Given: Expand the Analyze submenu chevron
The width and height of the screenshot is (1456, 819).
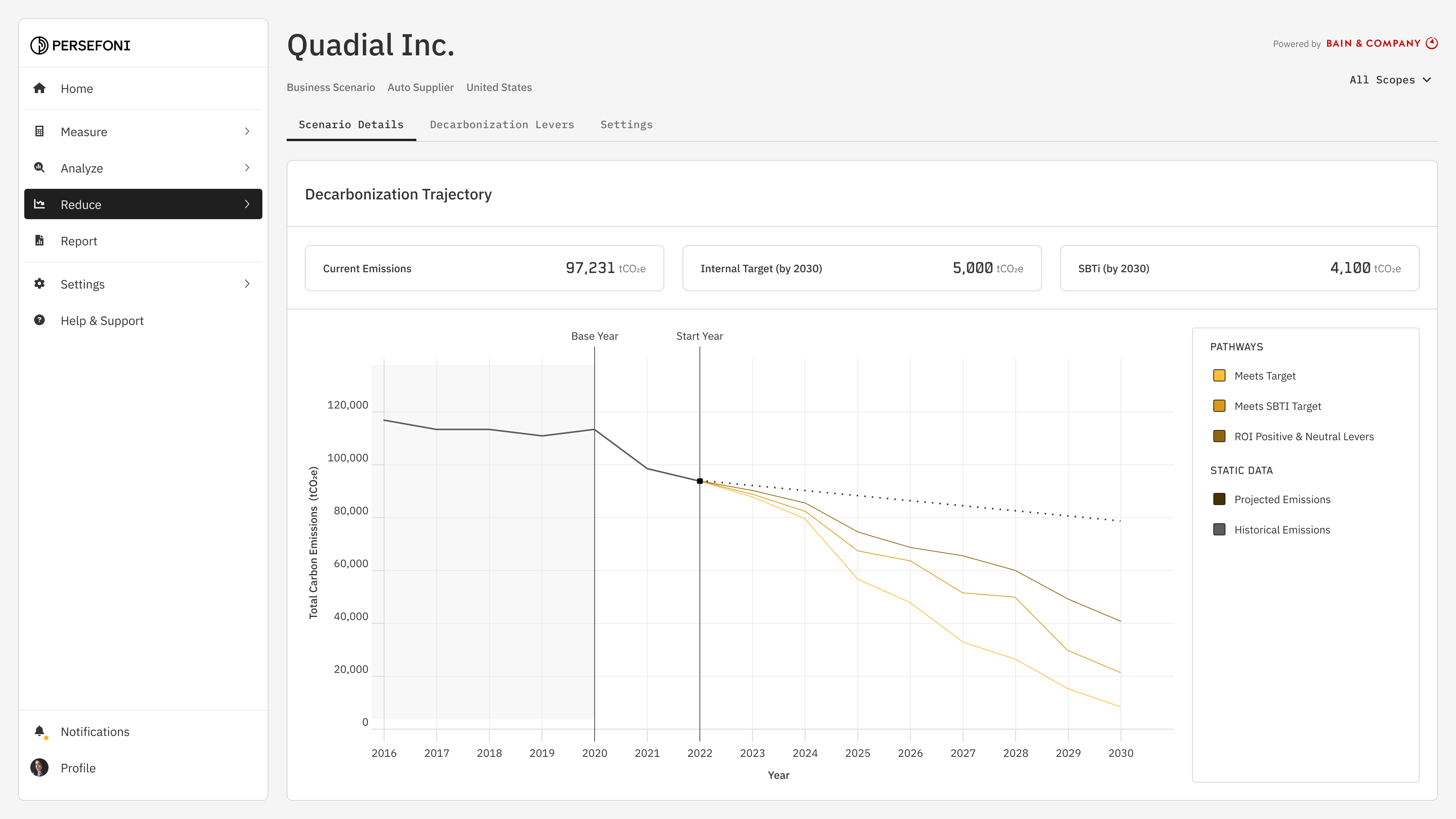Looking at the screenshot, I should point(247,167).
